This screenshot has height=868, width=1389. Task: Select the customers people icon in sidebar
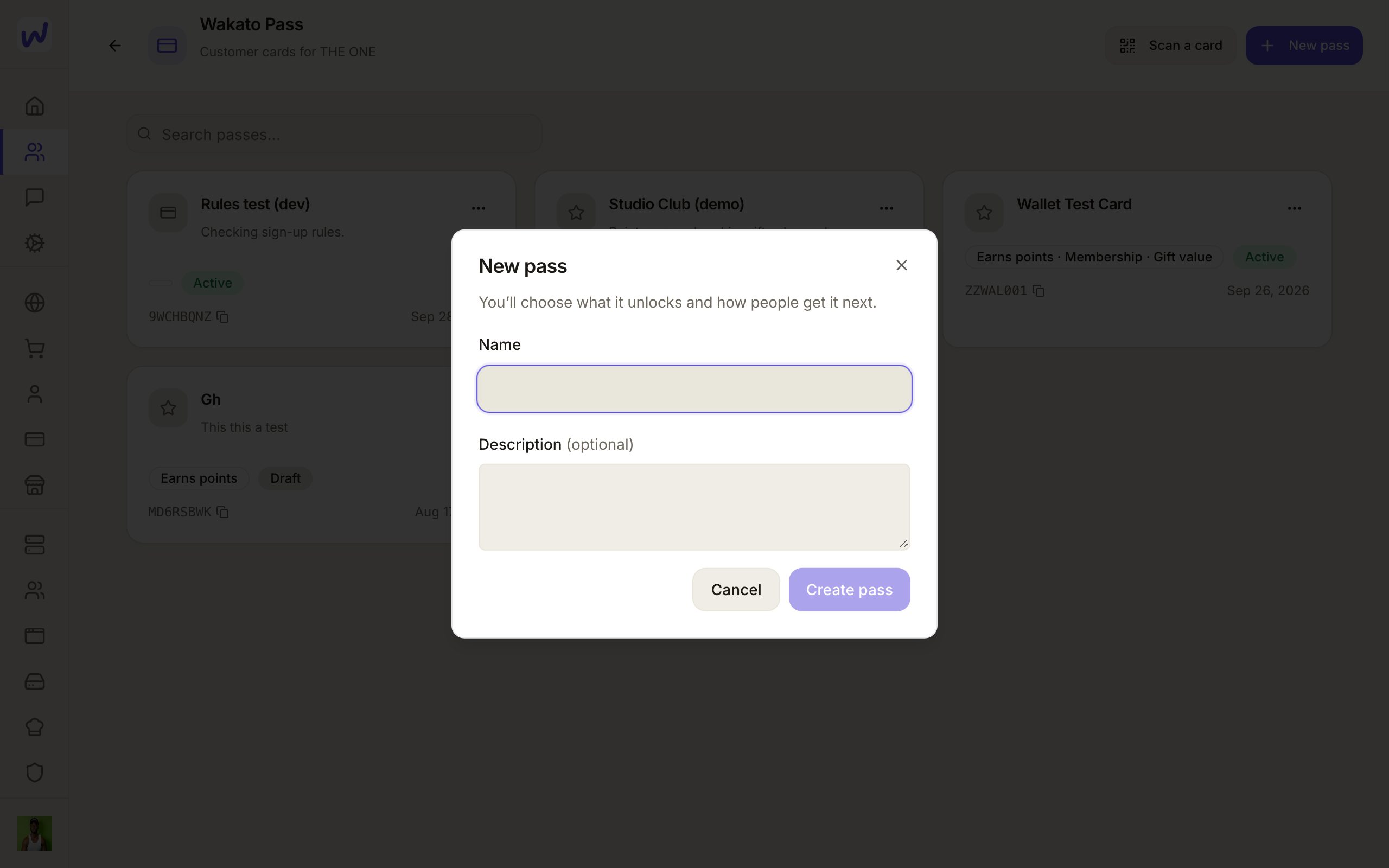click(34, 151)
